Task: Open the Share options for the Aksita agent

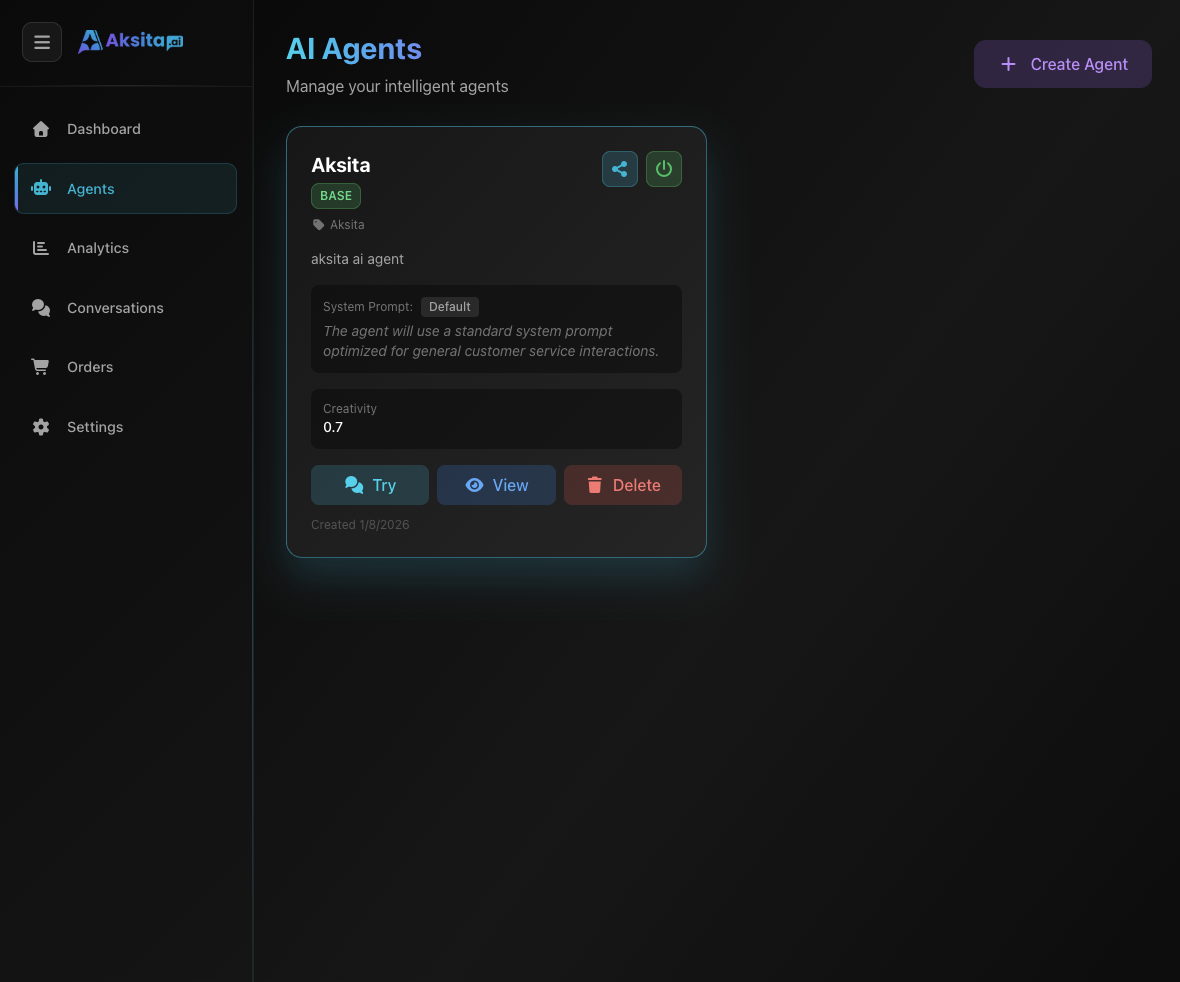Action: click(x=619, y=168)
